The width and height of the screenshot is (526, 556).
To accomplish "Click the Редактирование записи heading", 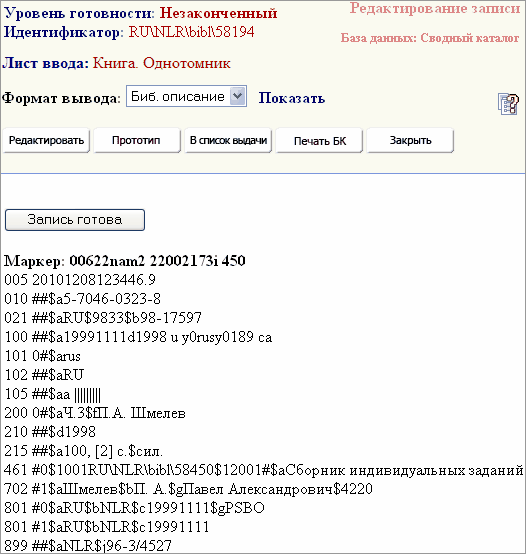I will pos(435,8).
